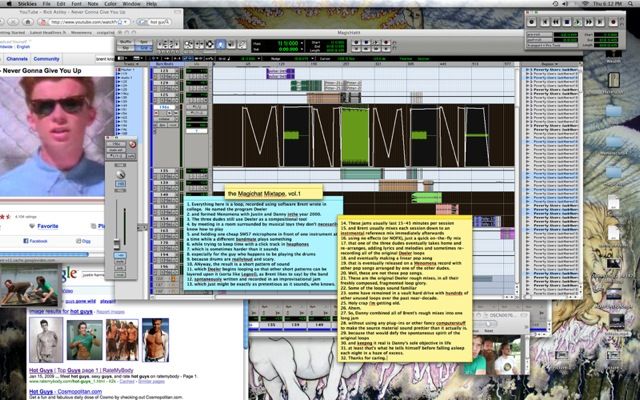The width and height of the screenshot is (640, 400).
Task: Open the Stickies menu in menu bar
Action: point(27,4)
